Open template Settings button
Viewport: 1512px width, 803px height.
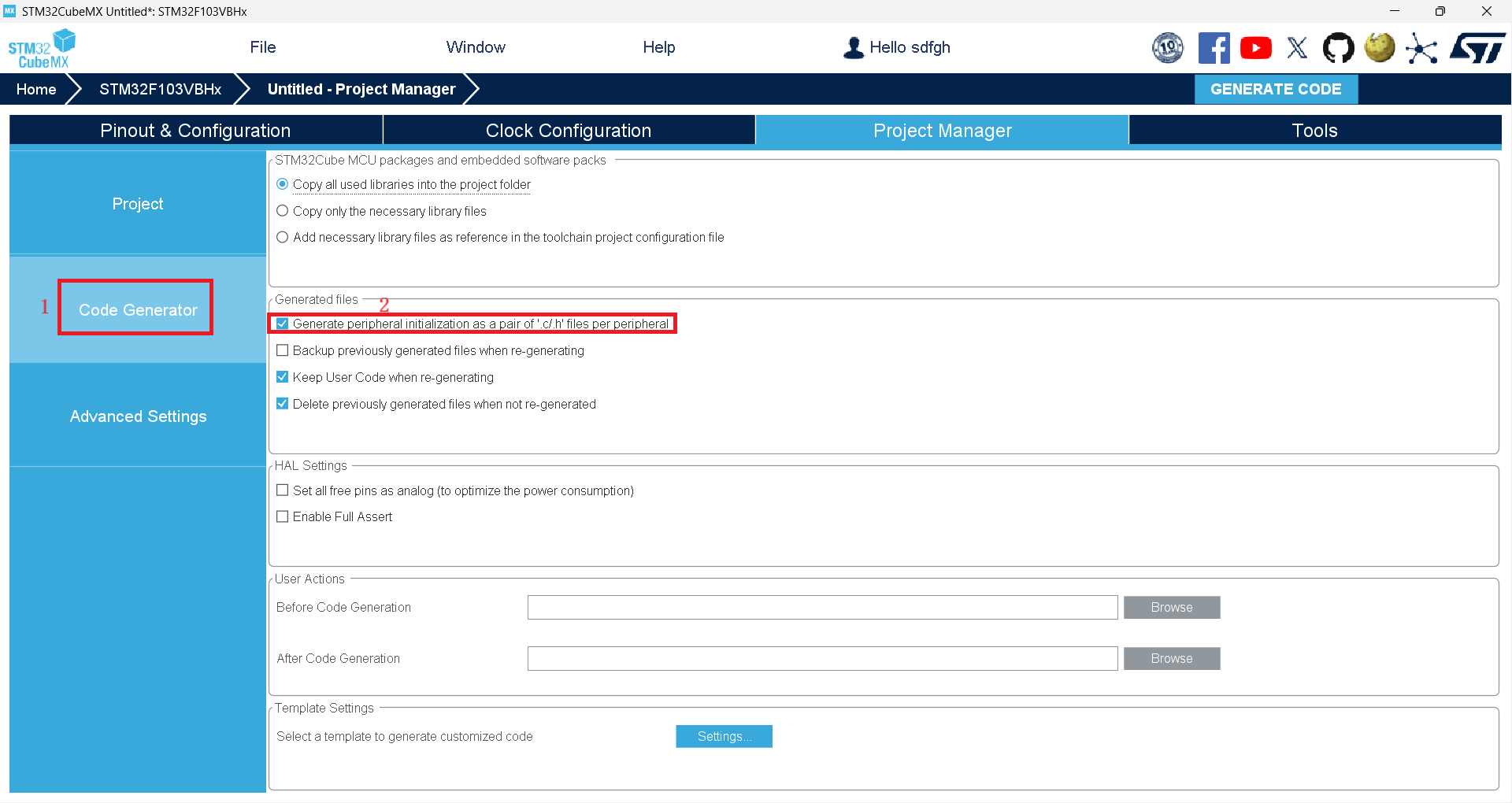[x=724, y=736]
